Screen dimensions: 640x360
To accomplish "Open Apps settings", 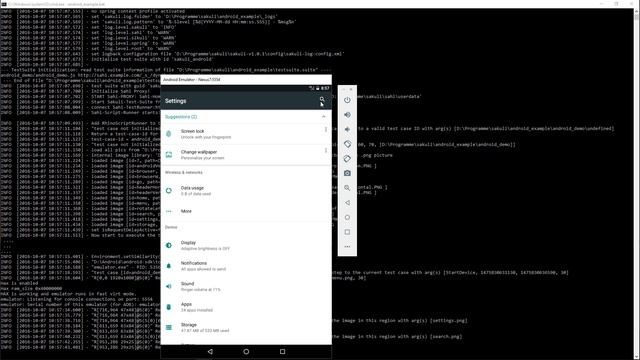I will click(246, 307).
